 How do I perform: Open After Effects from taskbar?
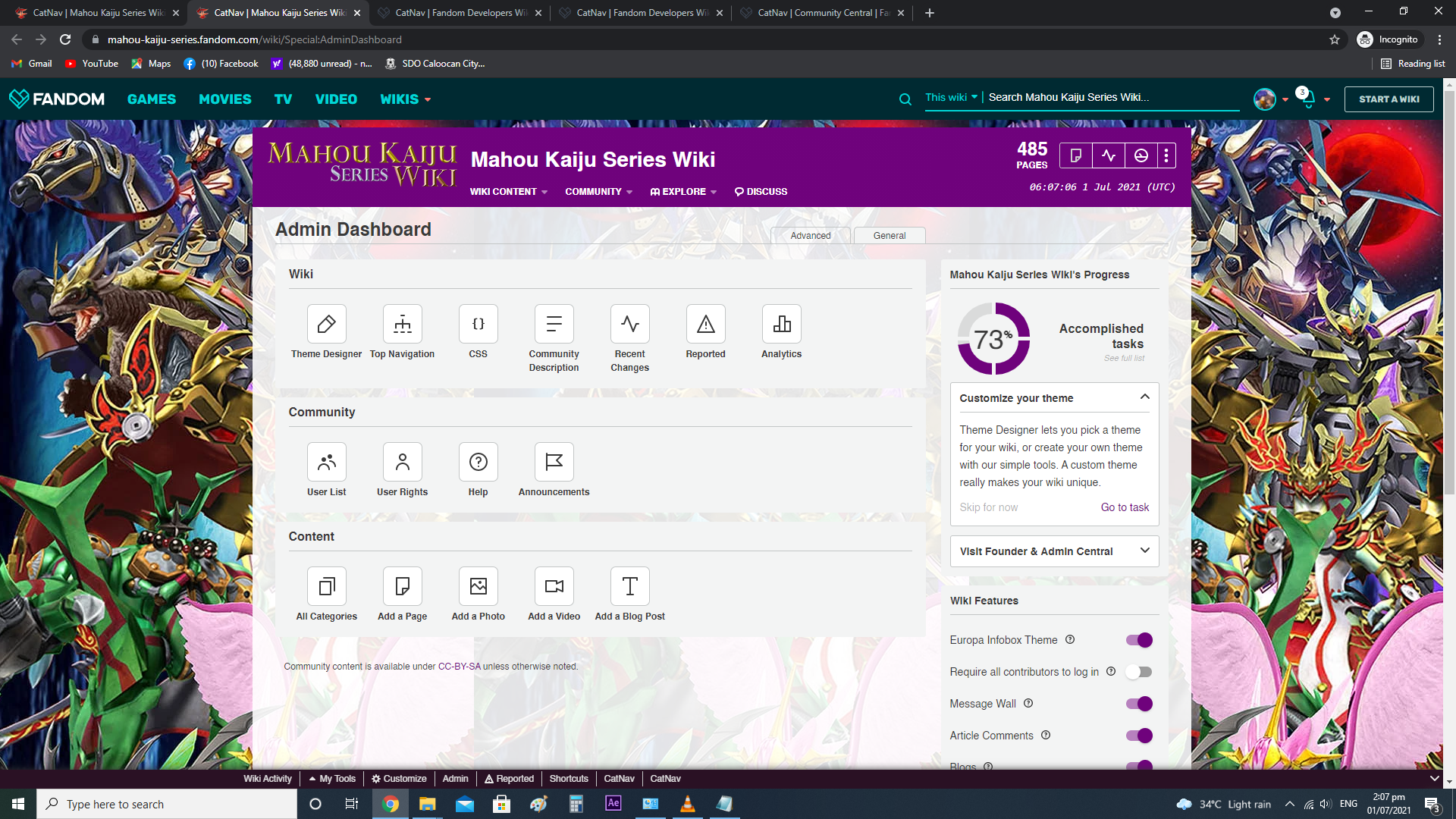coord(613,804)
